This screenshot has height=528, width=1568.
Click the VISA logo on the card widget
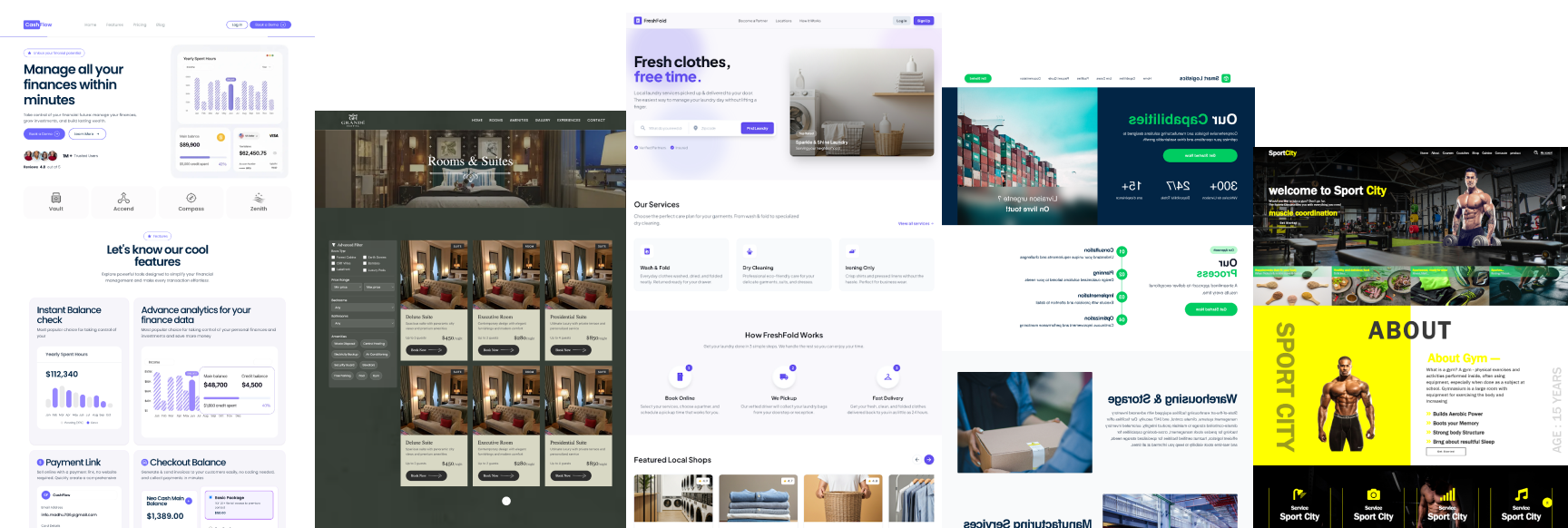274,135
